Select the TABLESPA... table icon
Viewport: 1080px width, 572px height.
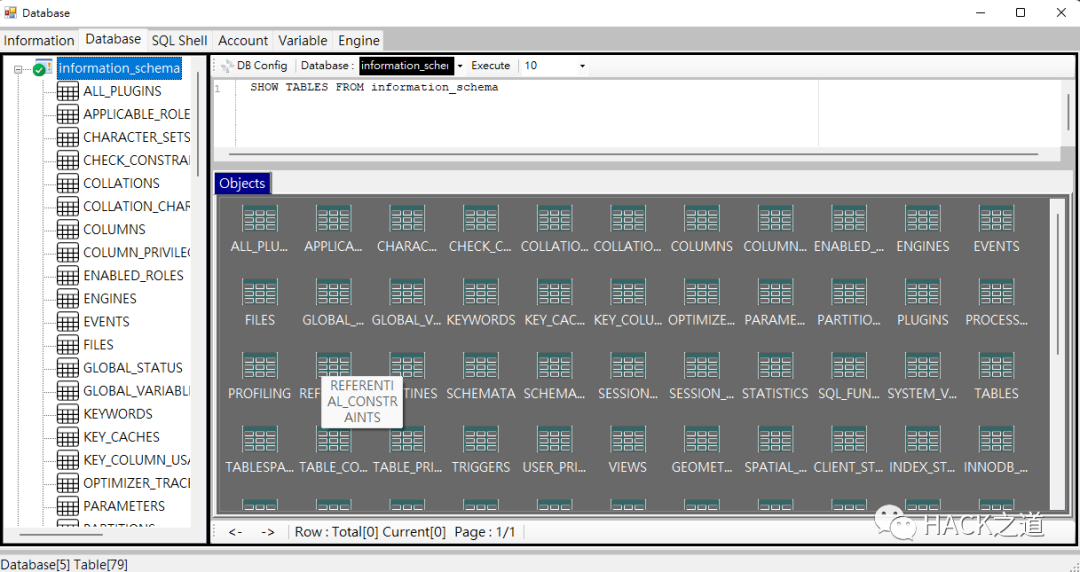[x=260, y=440]
